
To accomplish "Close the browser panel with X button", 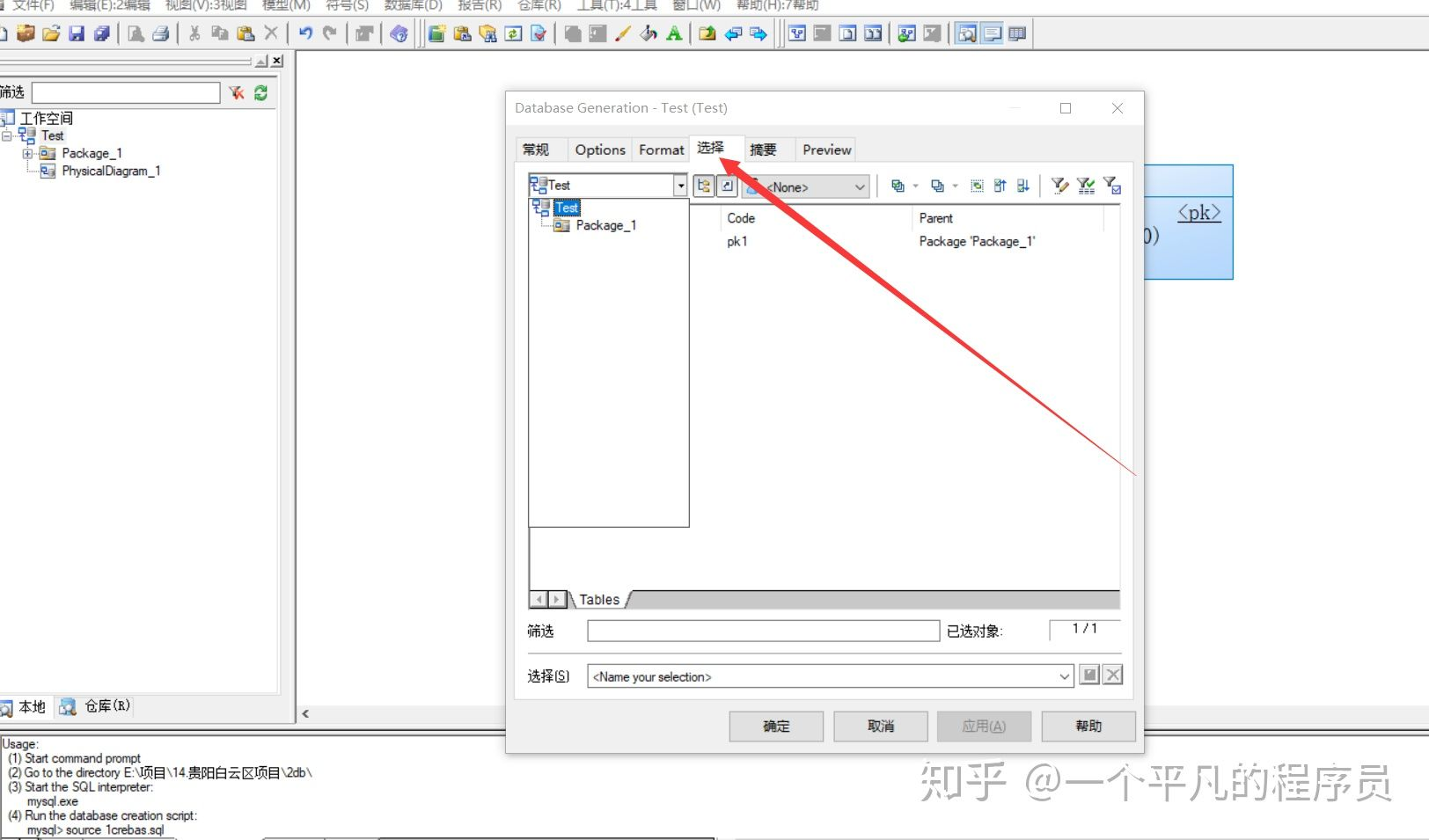I will pyautogui.click(x=277, y=61).
